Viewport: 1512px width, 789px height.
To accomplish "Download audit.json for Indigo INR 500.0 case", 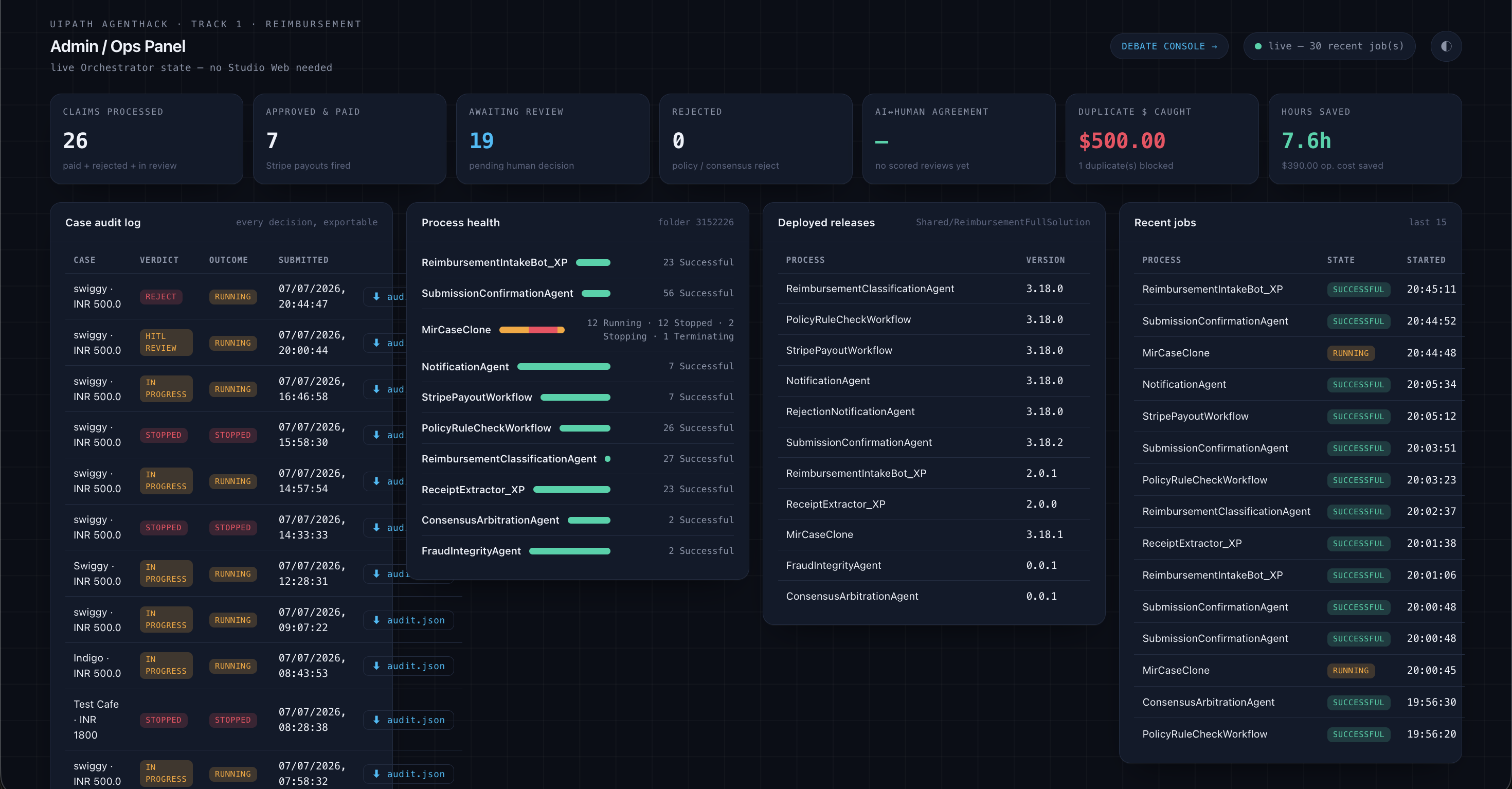I will pos(408,666).
